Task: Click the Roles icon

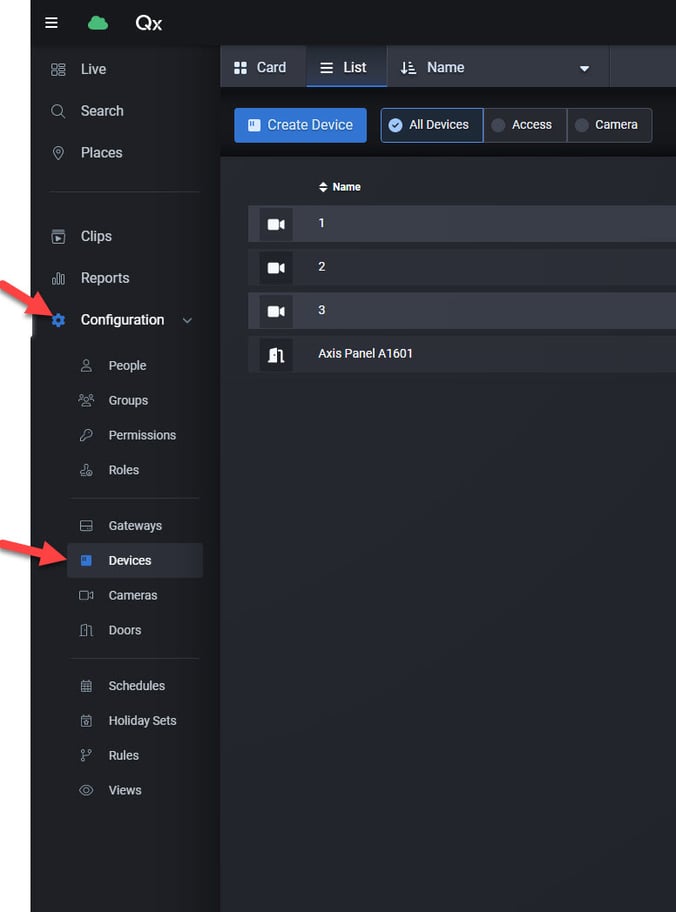Action: click(86, 470)
